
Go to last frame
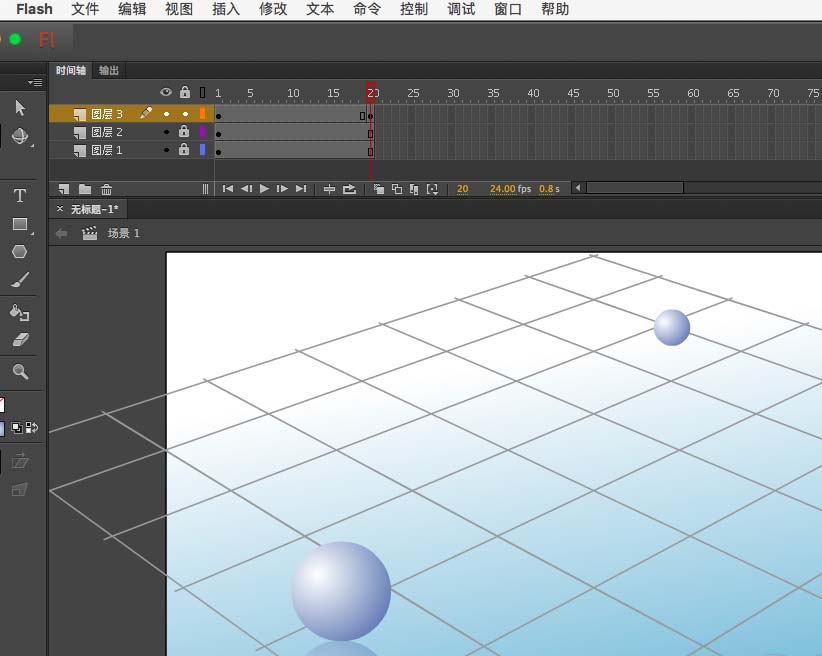(301, 189)
